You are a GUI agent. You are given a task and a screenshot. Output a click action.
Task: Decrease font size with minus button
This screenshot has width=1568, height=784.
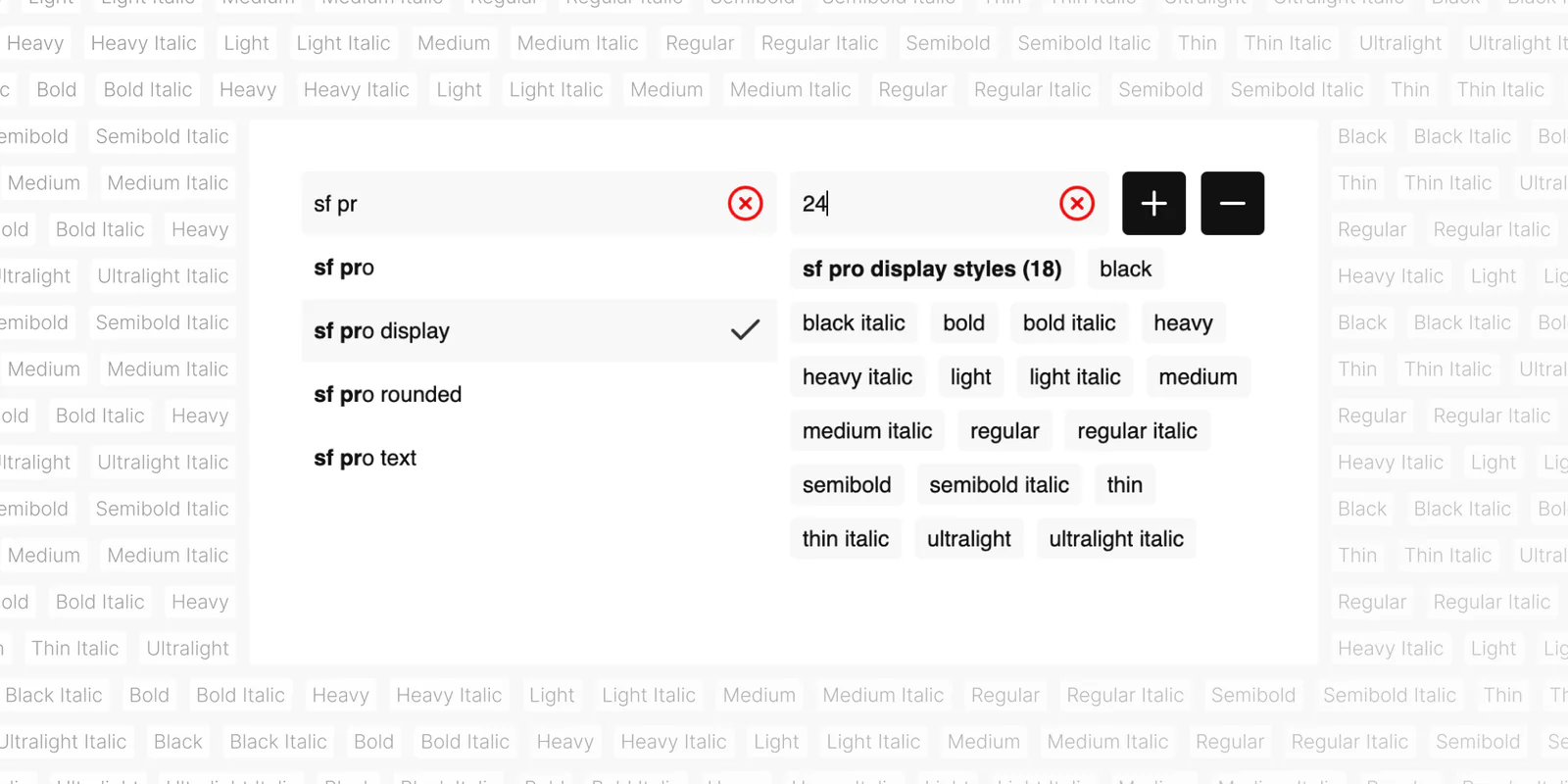click(x=1232, y=204)
